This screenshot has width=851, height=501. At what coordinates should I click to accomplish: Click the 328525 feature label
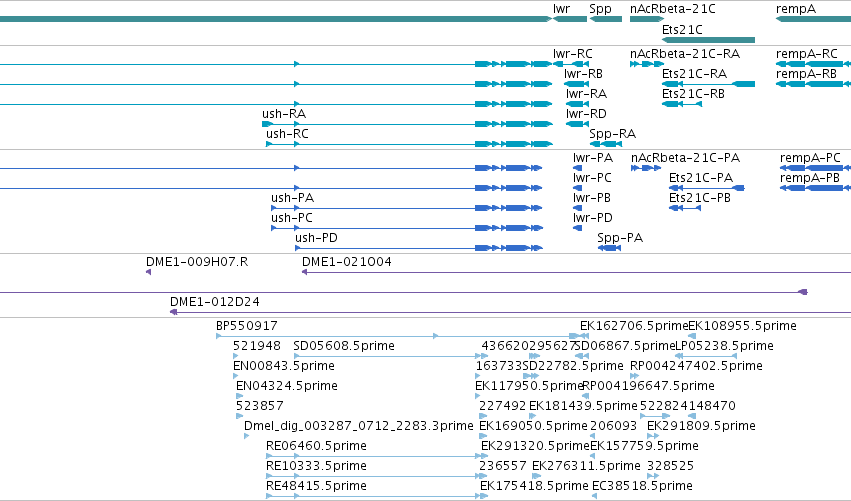[670, 466]
